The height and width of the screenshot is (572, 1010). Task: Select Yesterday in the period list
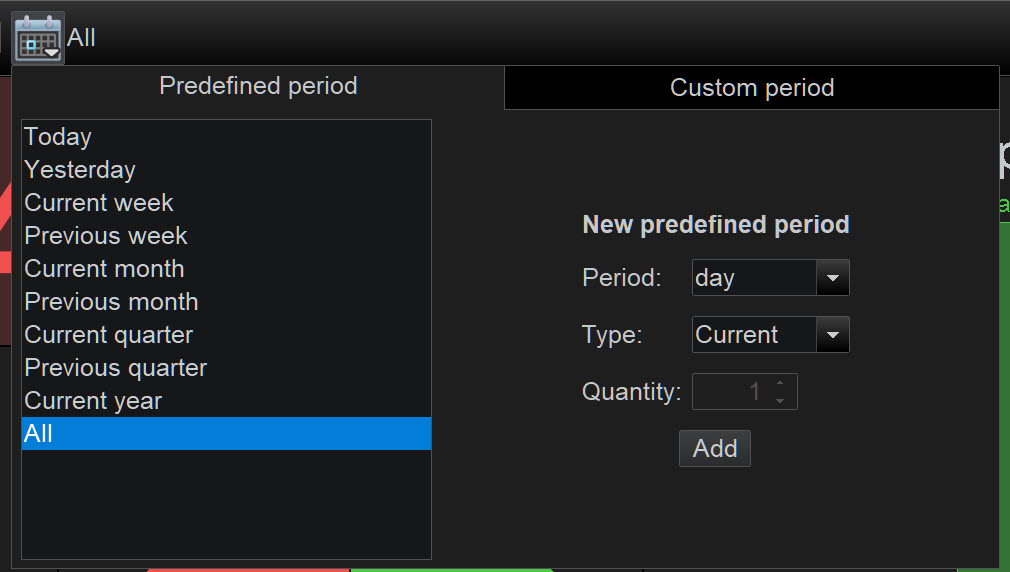[80, 170]
